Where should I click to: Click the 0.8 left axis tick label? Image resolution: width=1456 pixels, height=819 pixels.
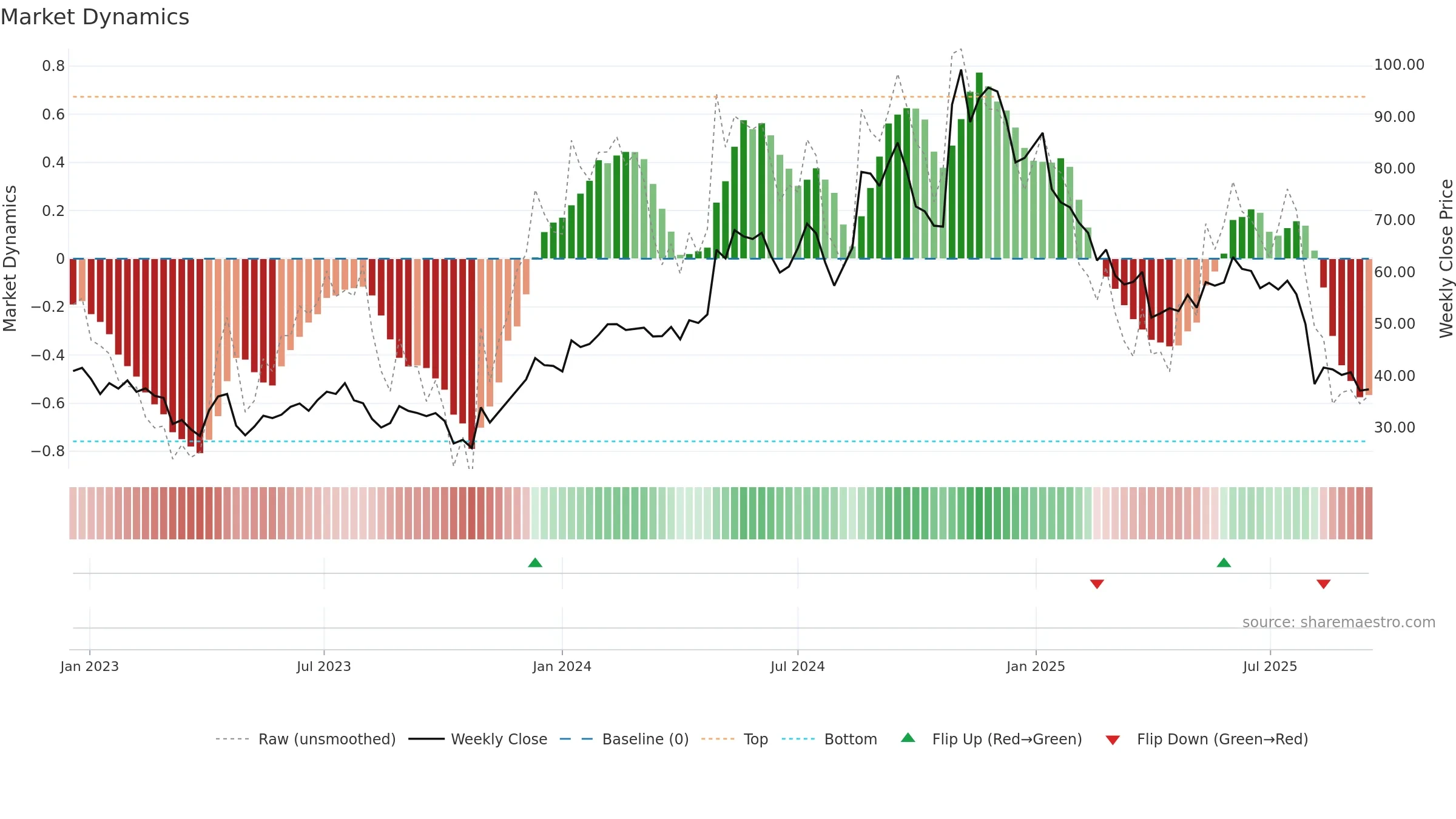(x=53, y=66)
